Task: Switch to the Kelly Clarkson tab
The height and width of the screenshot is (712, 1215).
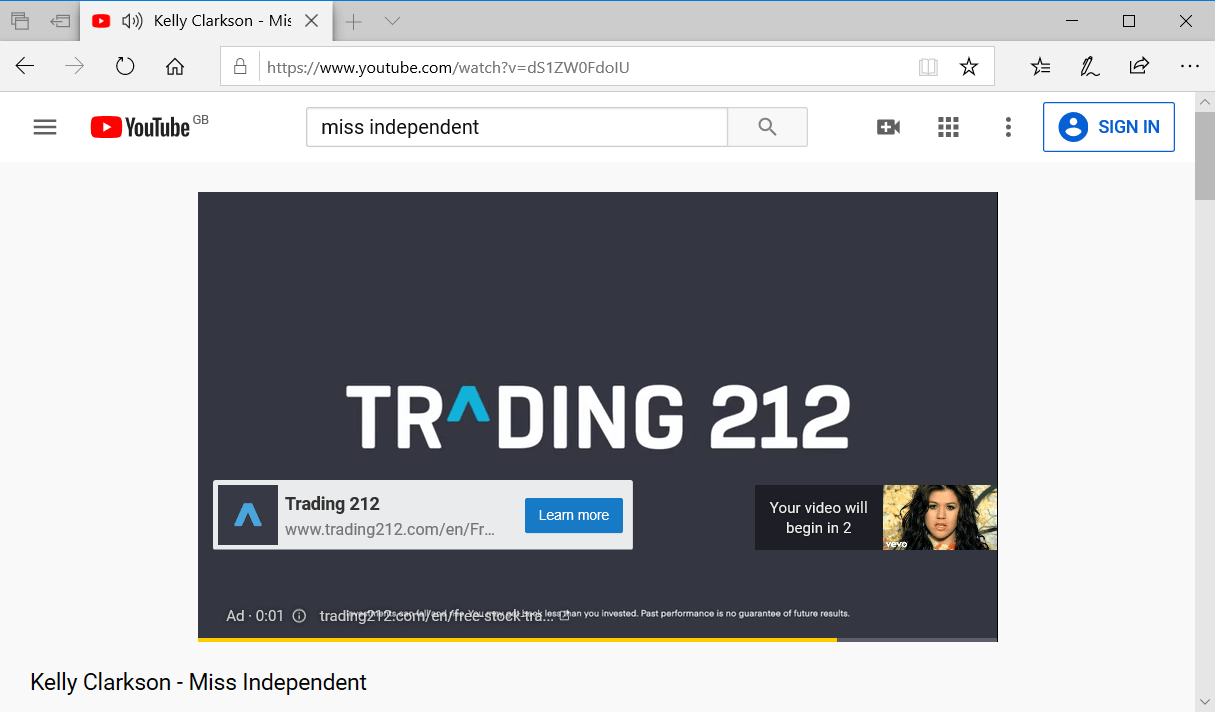Action: point(205,21)
